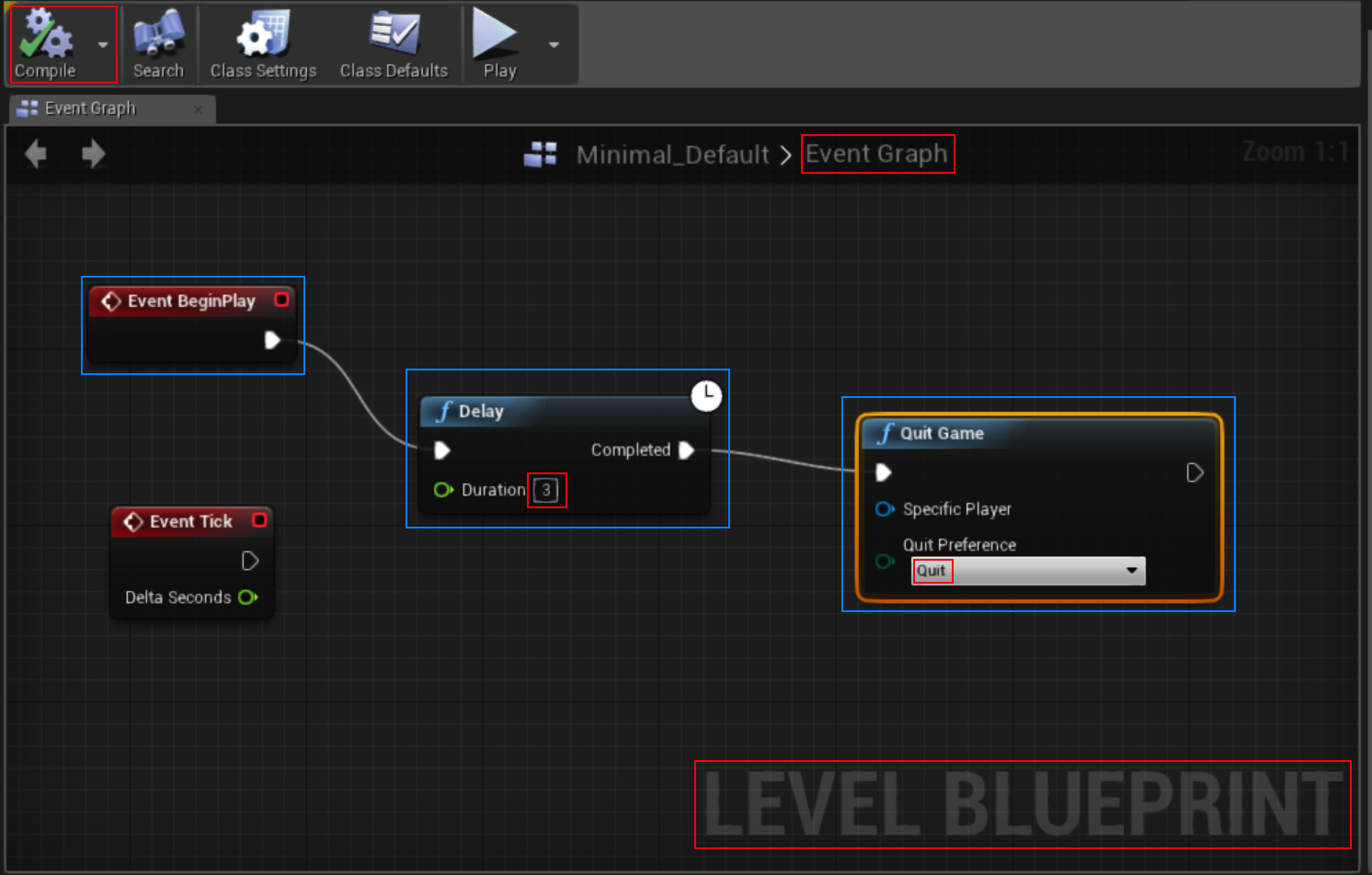
Task: Click the Delta Seconds pin on Event Tick
Action: point(247,597)
